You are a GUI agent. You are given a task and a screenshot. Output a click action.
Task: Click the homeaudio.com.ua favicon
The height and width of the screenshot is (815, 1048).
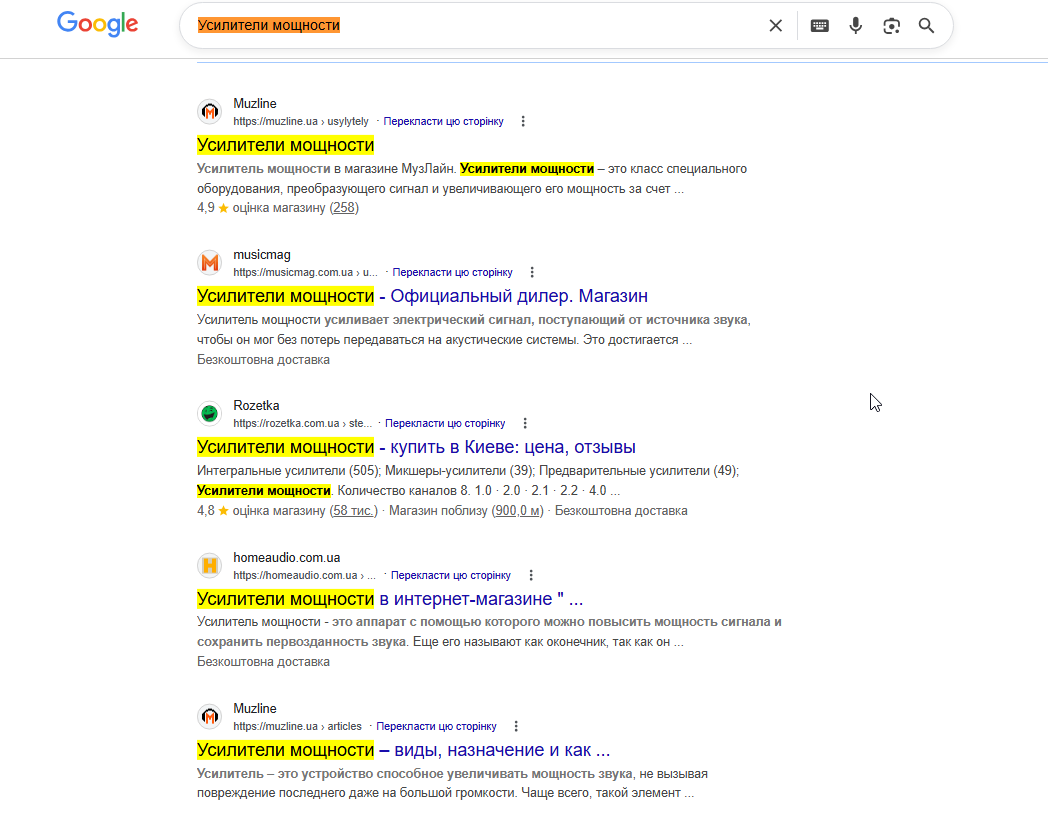(210, 566)
